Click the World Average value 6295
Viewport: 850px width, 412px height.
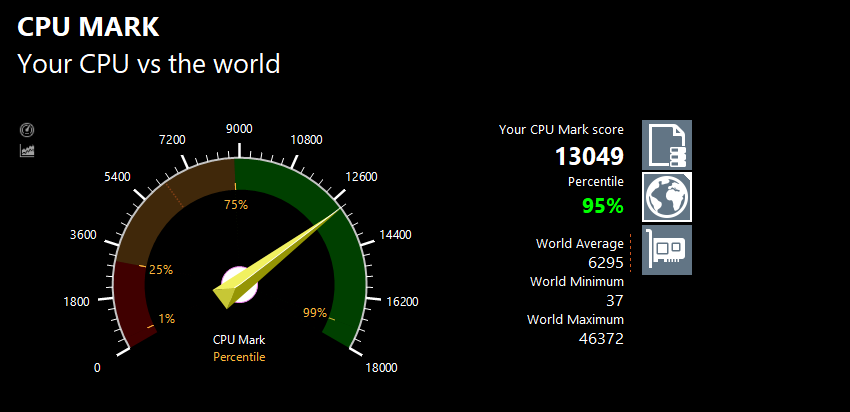[606, 262]
